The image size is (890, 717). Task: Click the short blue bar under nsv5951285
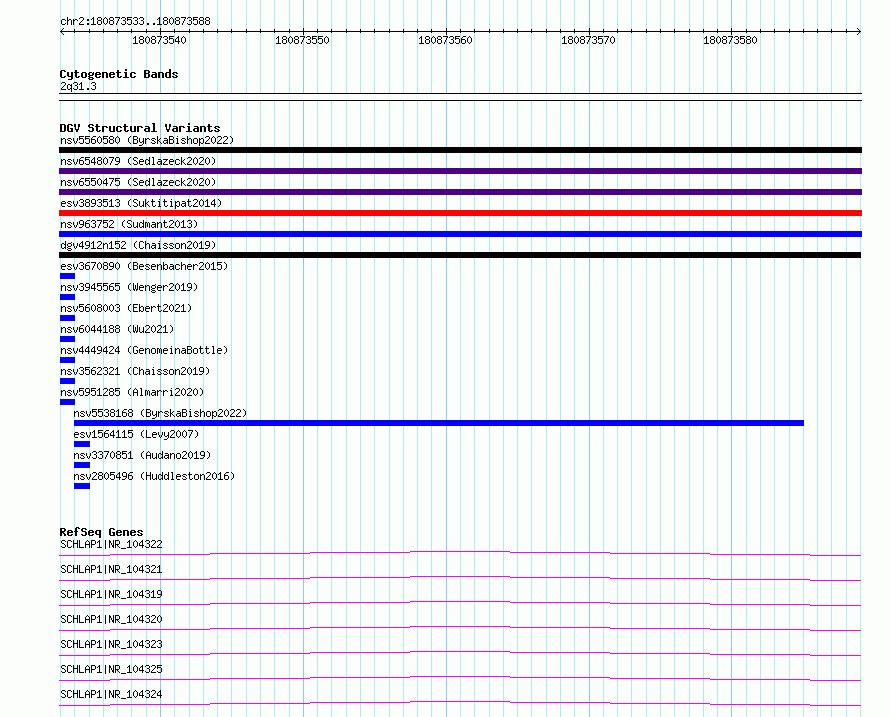(x=67, y=402)
